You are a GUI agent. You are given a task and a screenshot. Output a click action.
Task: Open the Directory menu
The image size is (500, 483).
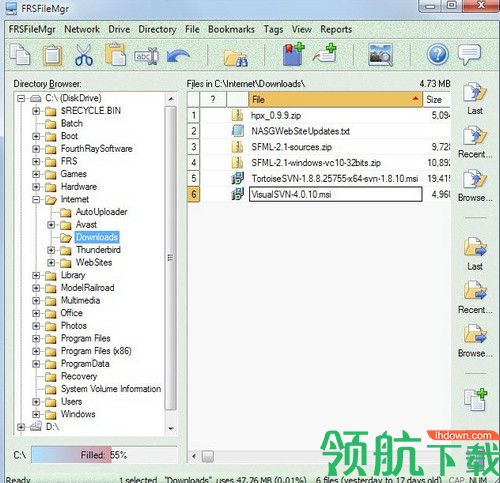(x=157, y=29)
